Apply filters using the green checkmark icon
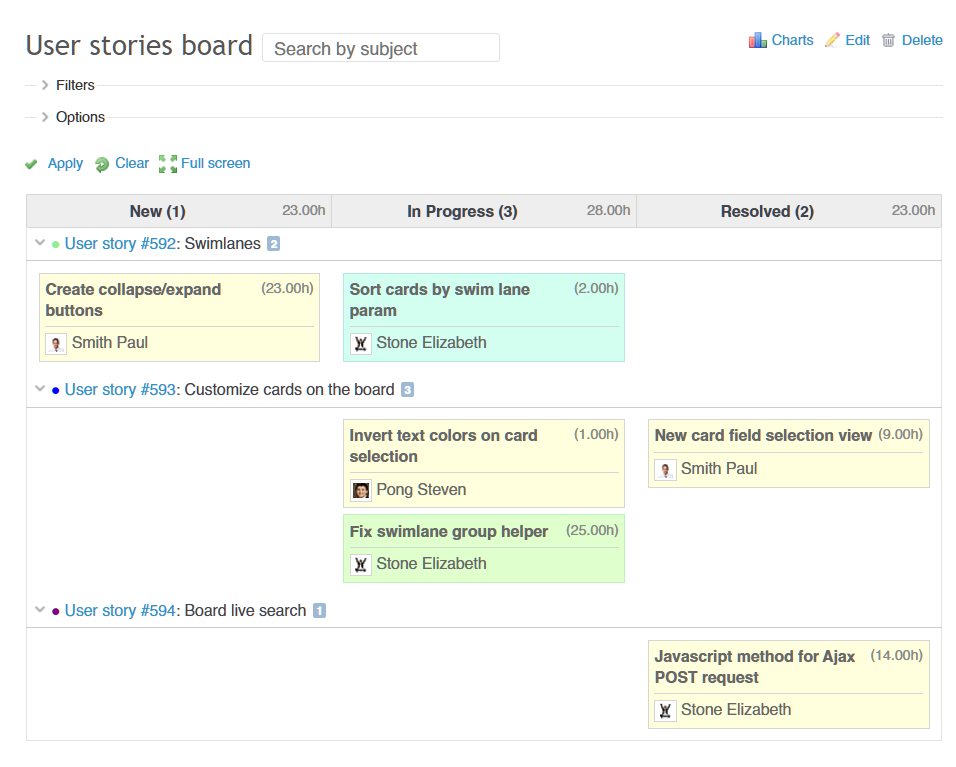The image size is (956, 767). (x=31, y=163)
